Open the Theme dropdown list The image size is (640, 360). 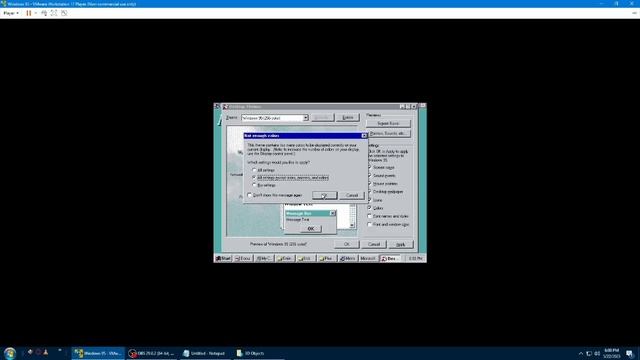305,118
